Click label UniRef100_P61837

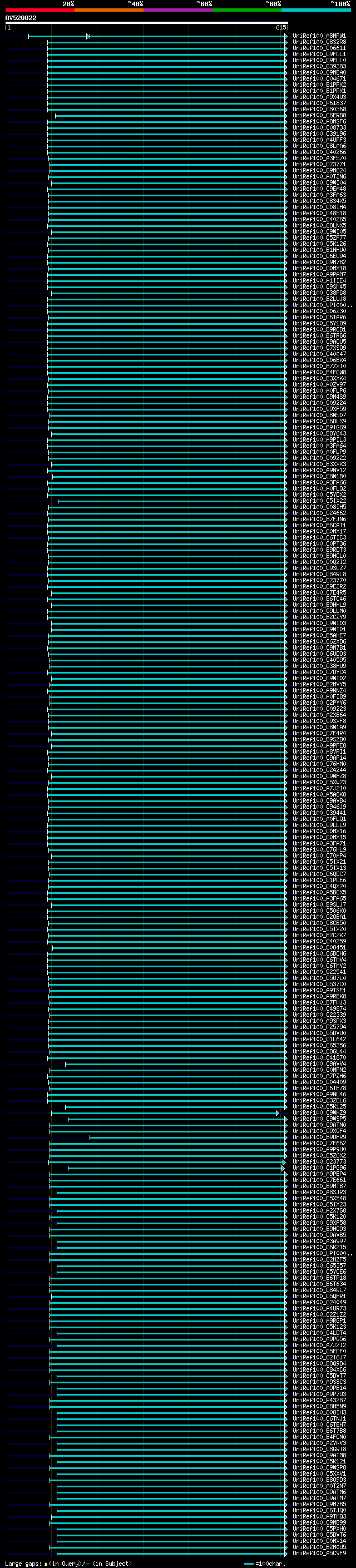coord(319,103)
